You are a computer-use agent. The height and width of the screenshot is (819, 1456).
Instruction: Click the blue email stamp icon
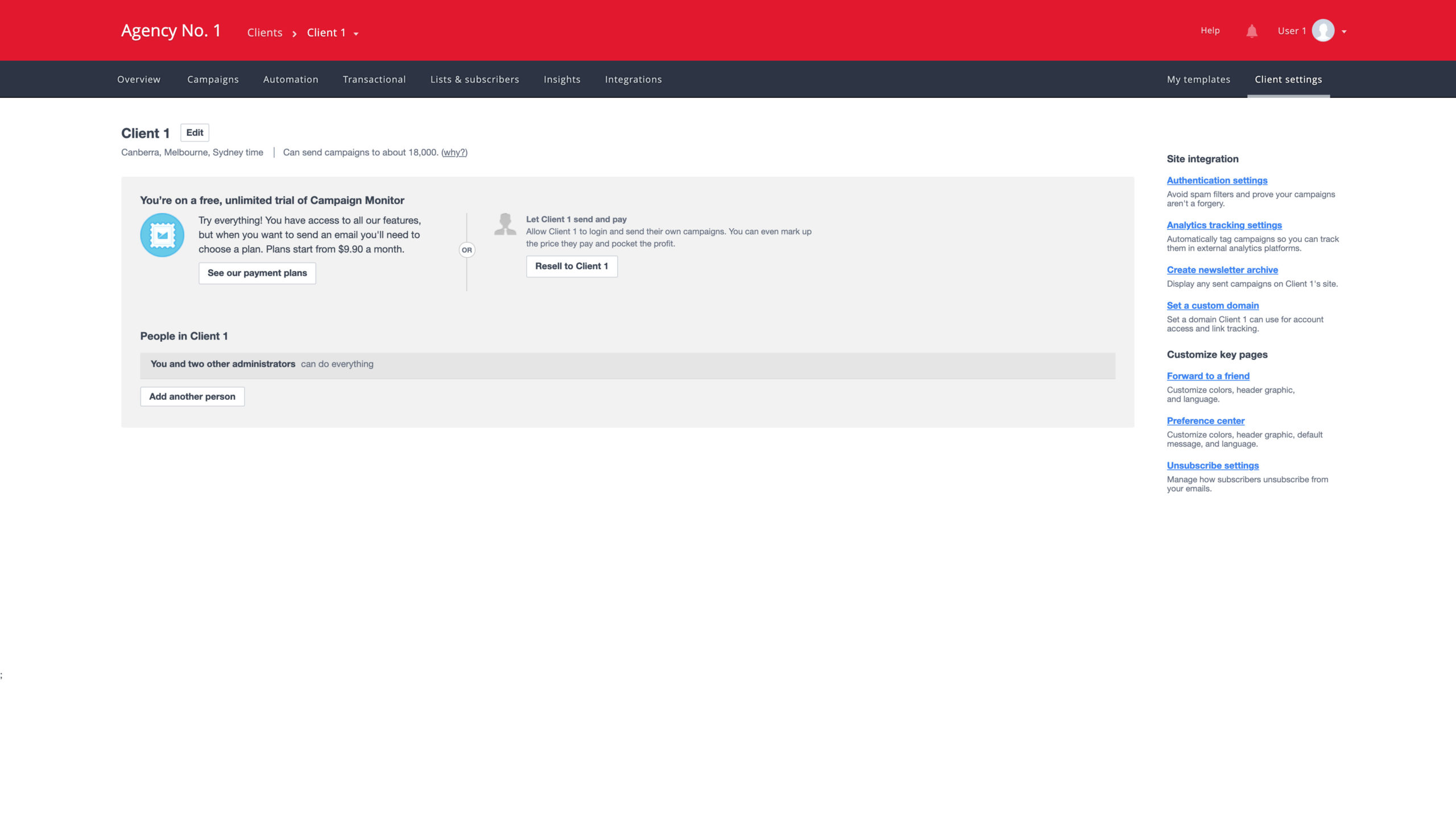click(162, 235)
